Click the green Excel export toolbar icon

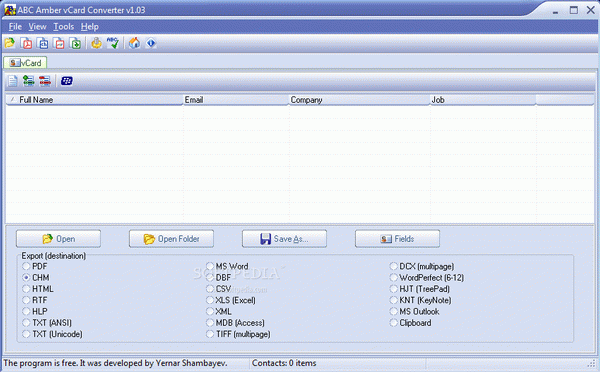pos(76,43)
